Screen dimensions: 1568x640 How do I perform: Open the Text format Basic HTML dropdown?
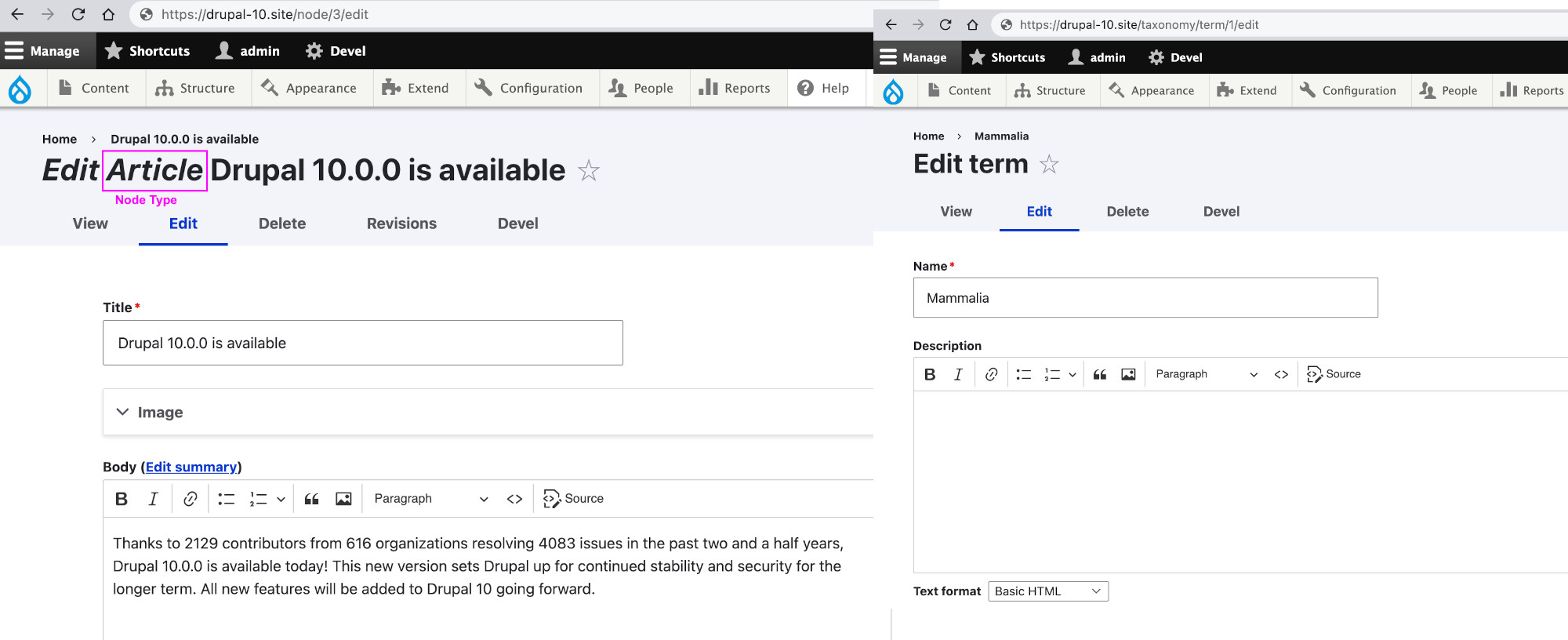click(x=1048, y=591)
